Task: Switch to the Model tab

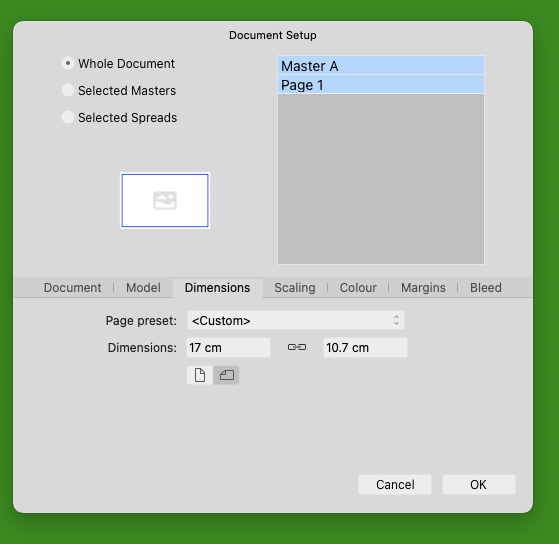Action: 143,288
